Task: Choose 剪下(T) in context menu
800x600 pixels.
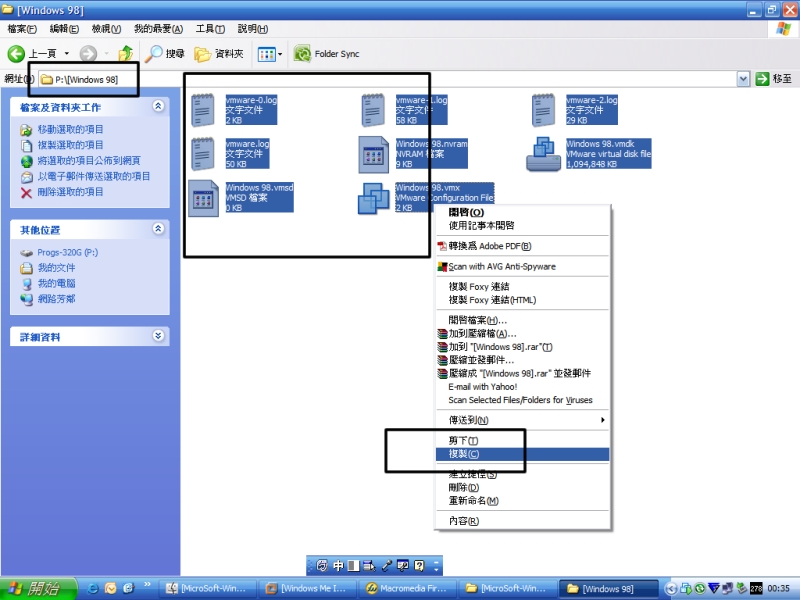Action: pos(522,440)
